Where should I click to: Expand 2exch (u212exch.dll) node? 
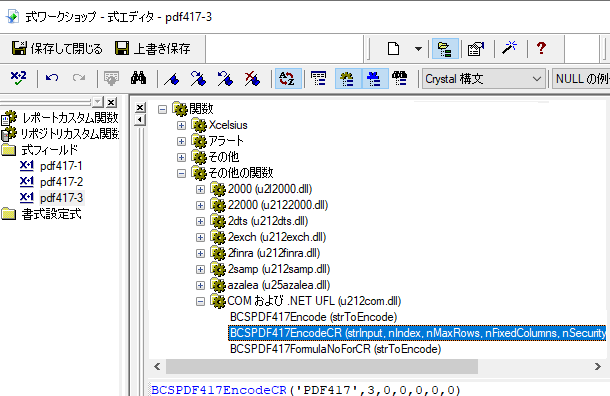200,237
